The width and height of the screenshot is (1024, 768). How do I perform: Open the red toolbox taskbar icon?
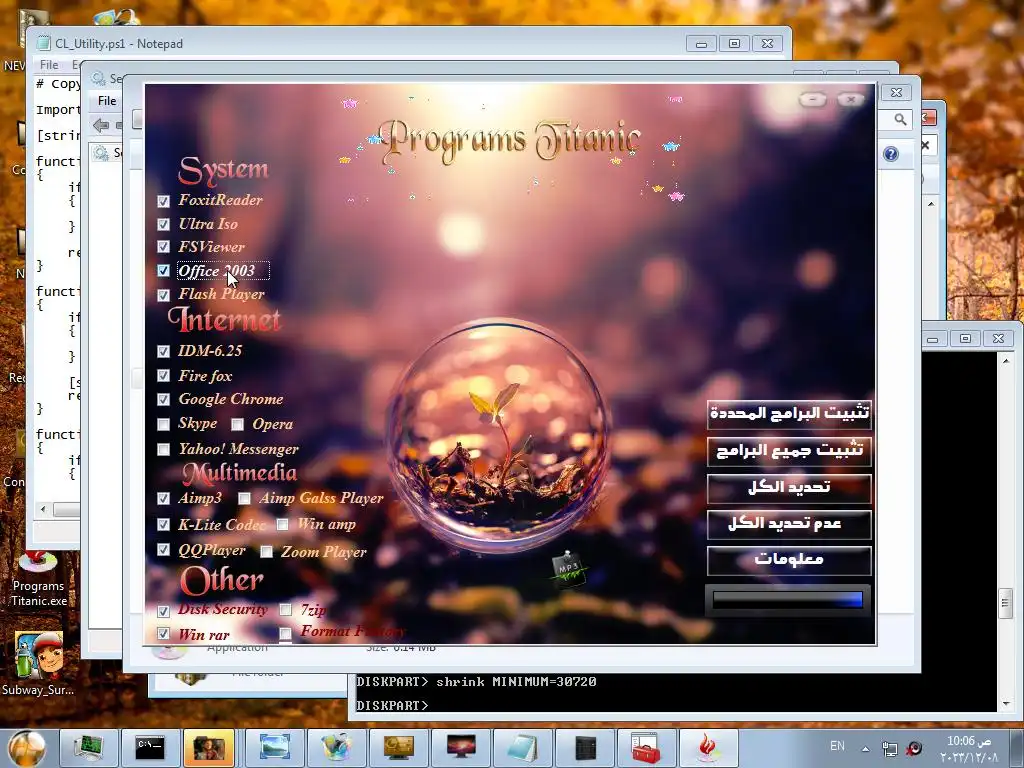pos(646,748)
